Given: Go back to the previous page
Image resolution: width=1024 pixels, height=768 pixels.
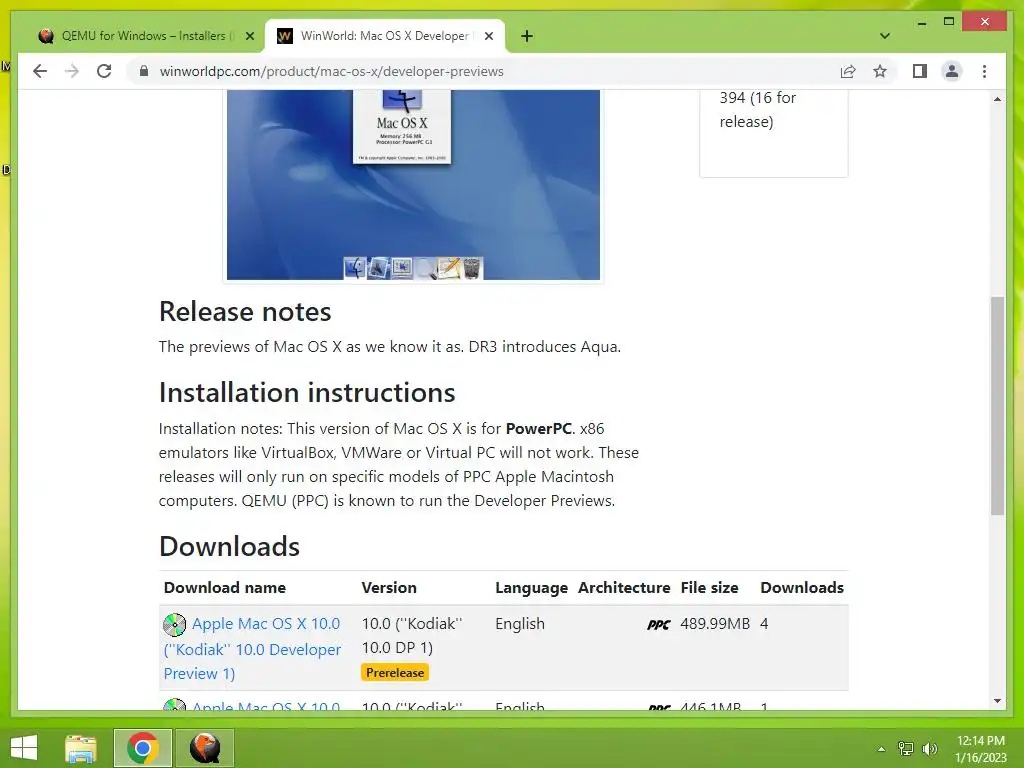Looking at the screenshot, I should click(x=40, y=71).
